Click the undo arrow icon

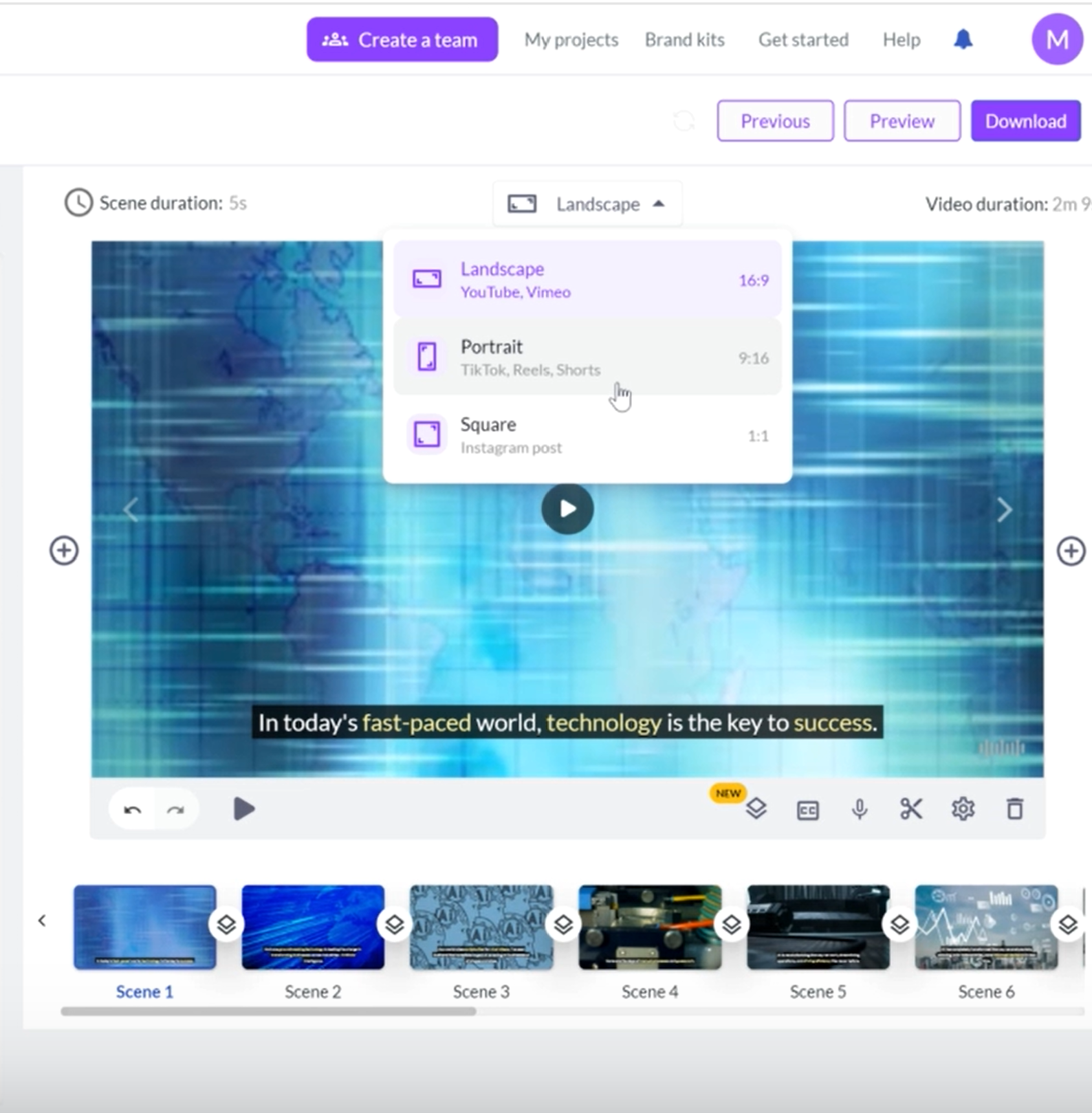[x=133, y=810]
